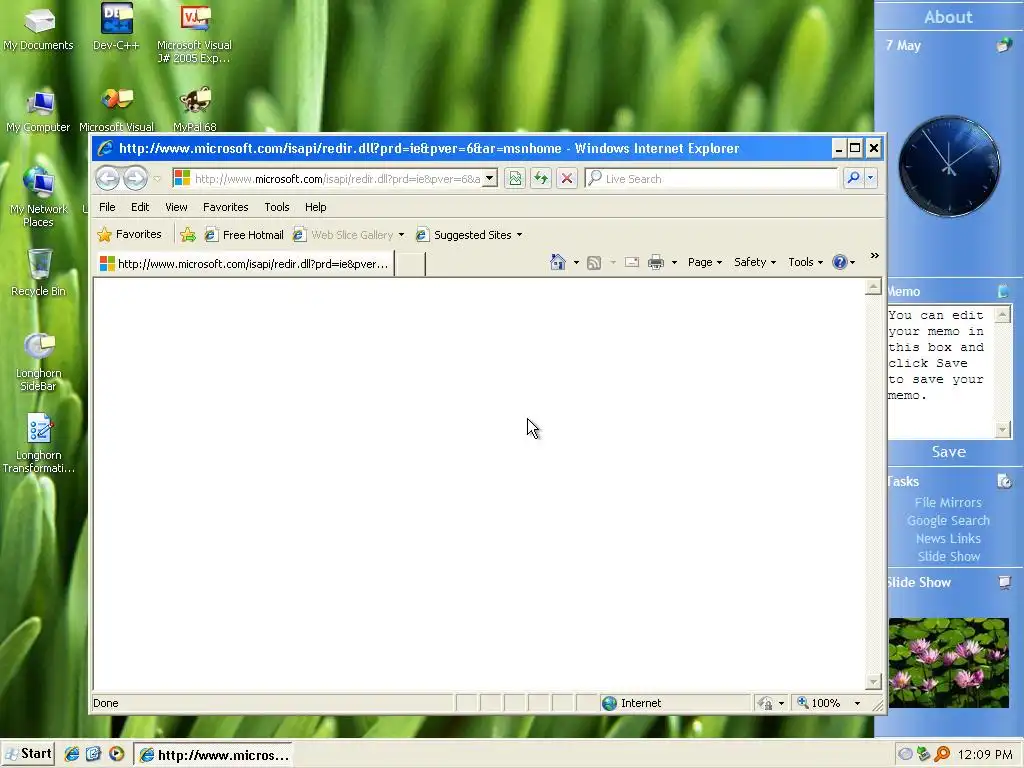
Task: Select the microsoft.com redir.dll browser tab
Action: 244,264
